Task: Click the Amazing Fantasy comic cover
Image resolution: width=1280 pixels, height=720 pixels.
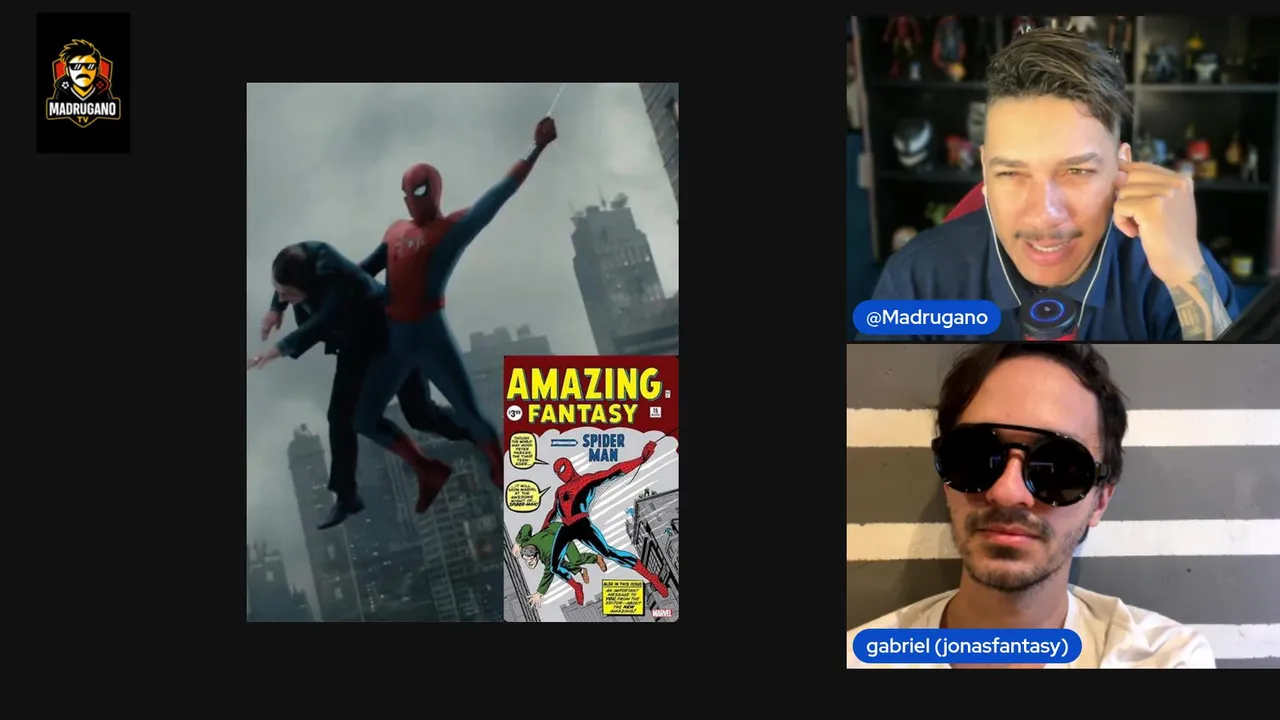Action: [591, 489]
